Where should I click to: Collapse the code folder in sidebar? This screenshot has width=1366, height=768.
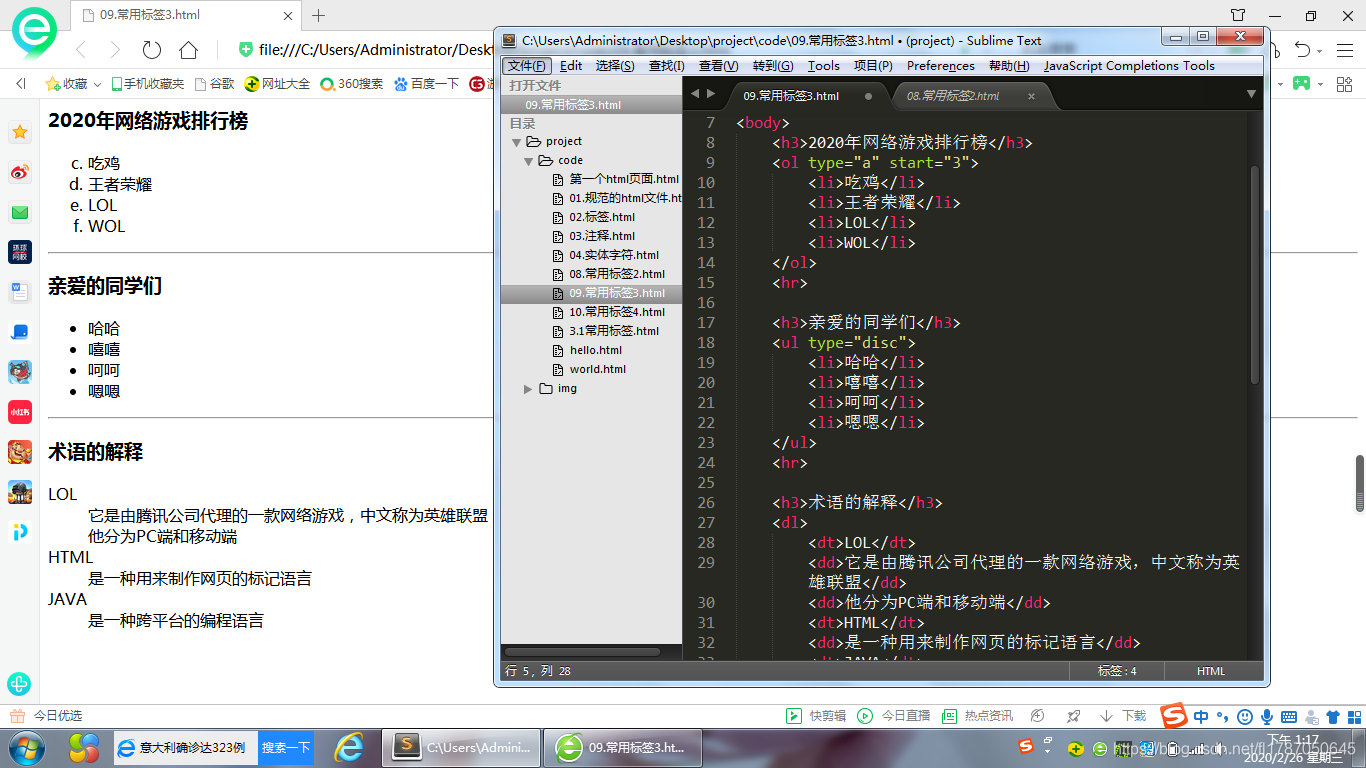tap(528, 161)
